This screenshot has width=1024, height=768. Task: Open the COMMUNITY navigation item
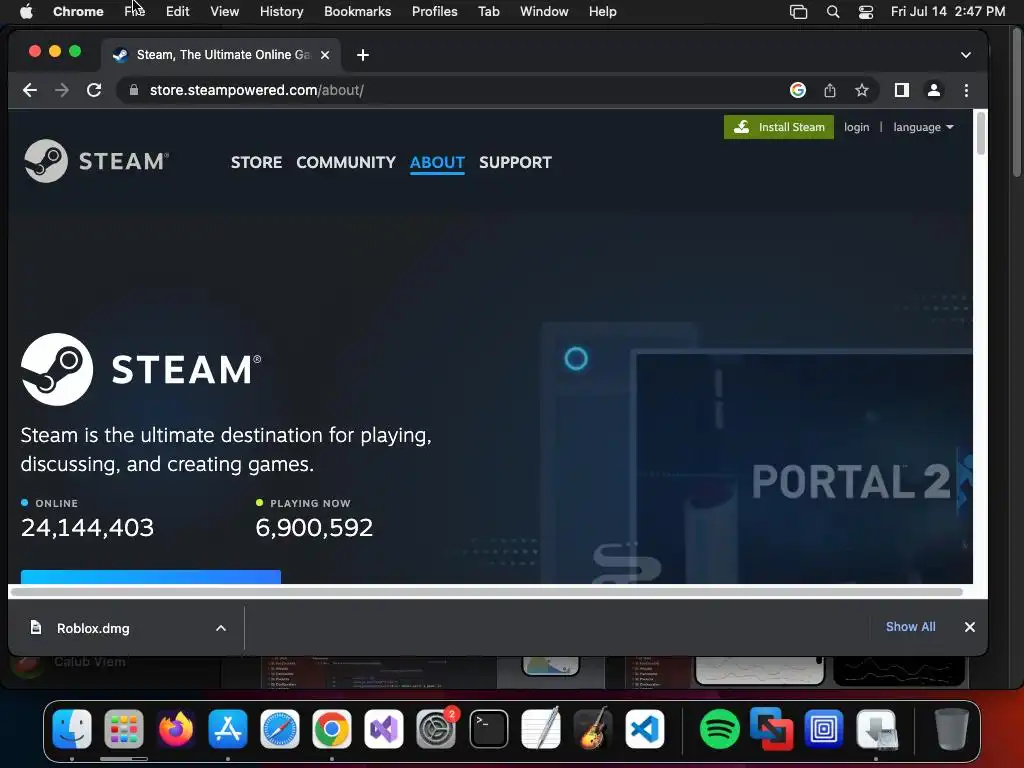(345, 162)
